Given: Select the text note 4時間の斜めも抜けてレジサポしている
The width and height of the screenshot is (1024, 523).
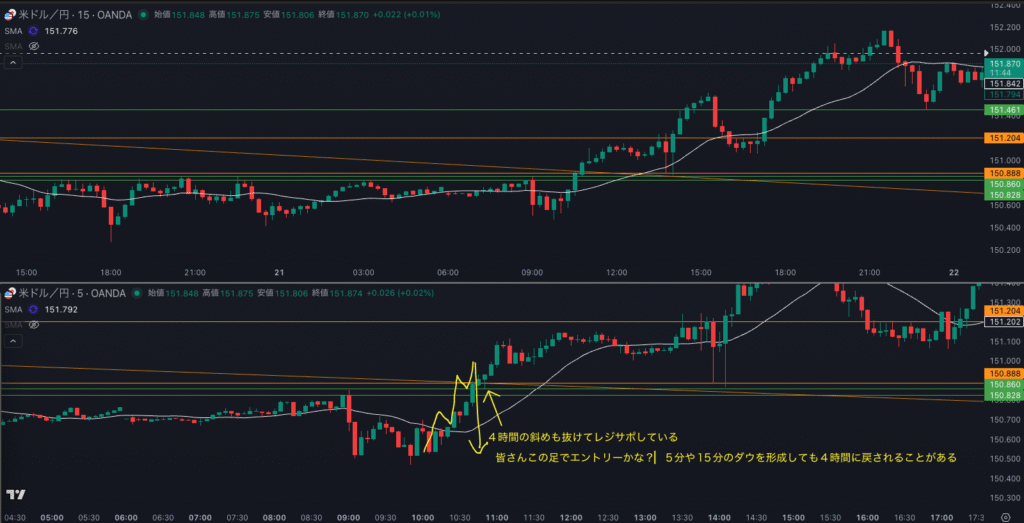Looking at the screenshot, I should pyautogui.click(x=583, y=437).
